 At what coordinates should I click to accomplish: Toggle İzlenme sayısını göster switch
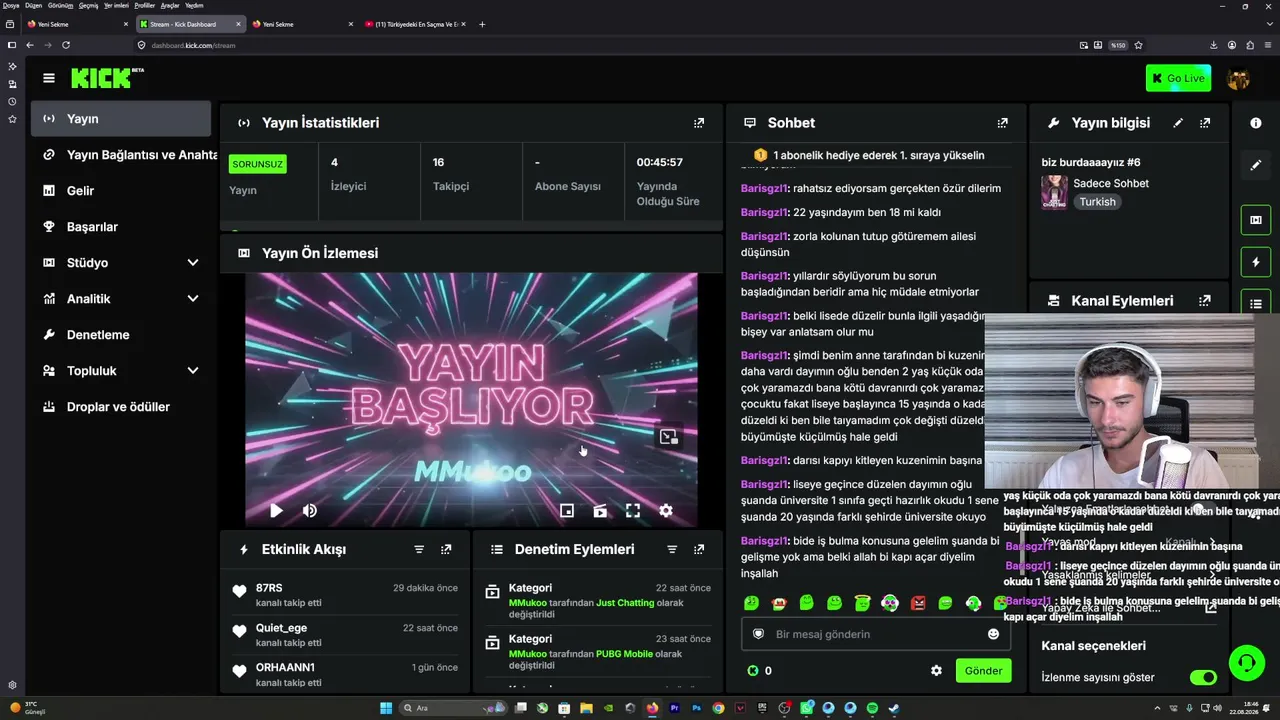tap(1203, 677)
